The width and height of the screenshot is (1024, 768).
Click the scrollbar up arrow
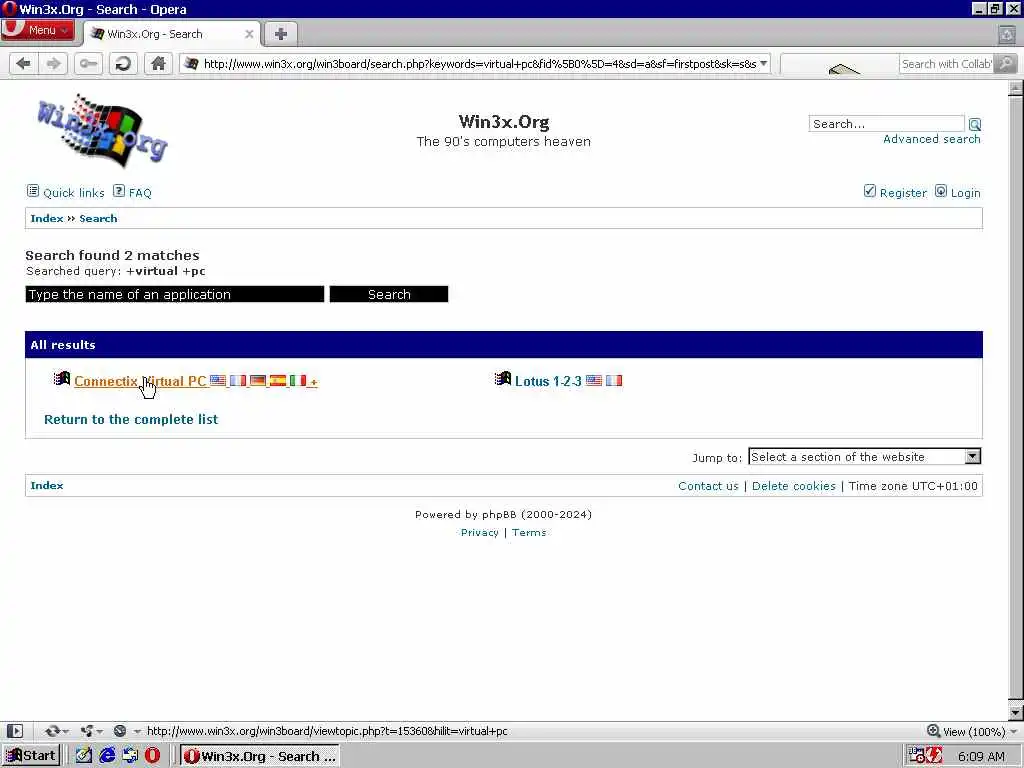point(1016,88)
